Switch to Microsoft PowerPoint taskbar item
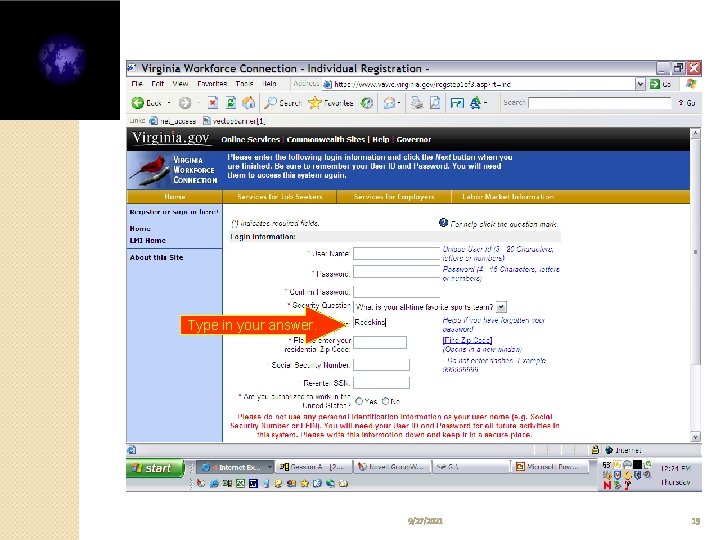 (550, 467)
